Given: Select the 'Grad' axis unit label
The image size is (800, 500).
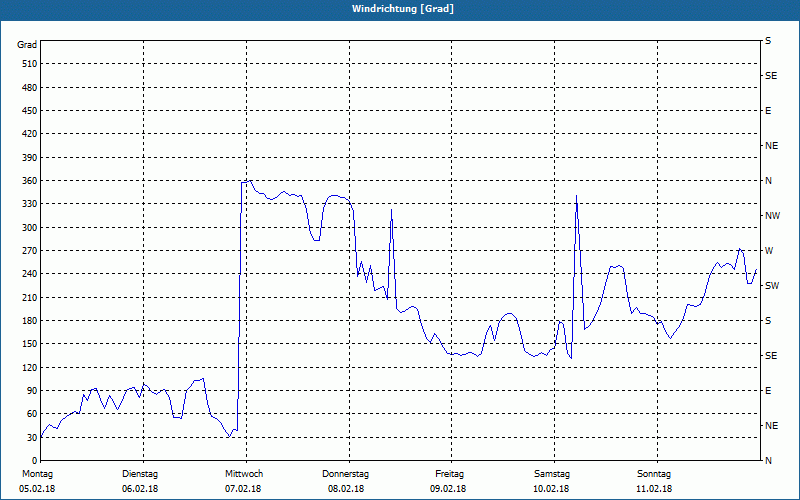Looking at the screenshot, I should tap(27, 45).
